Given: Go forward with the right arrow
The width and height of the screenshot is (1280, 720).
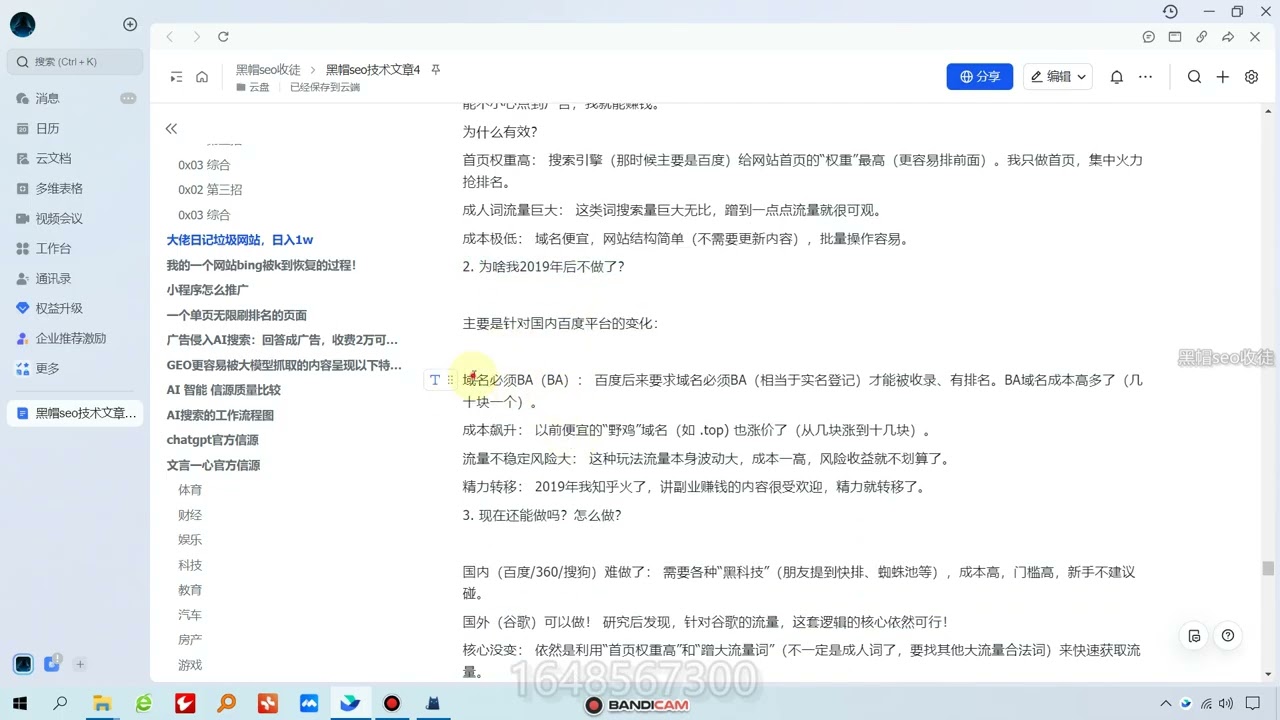Looking at the screenshot, I should tap(196, 37).
